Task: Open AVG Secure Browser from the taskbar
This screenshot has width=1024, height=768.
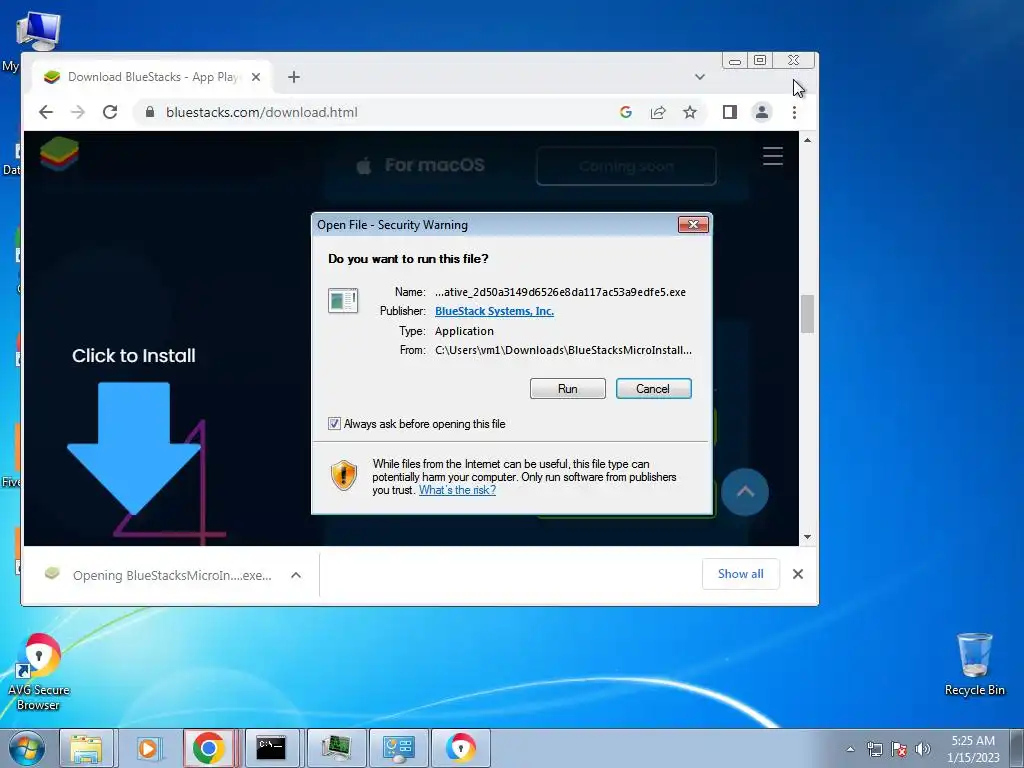Action: click(x=461, y=748)
